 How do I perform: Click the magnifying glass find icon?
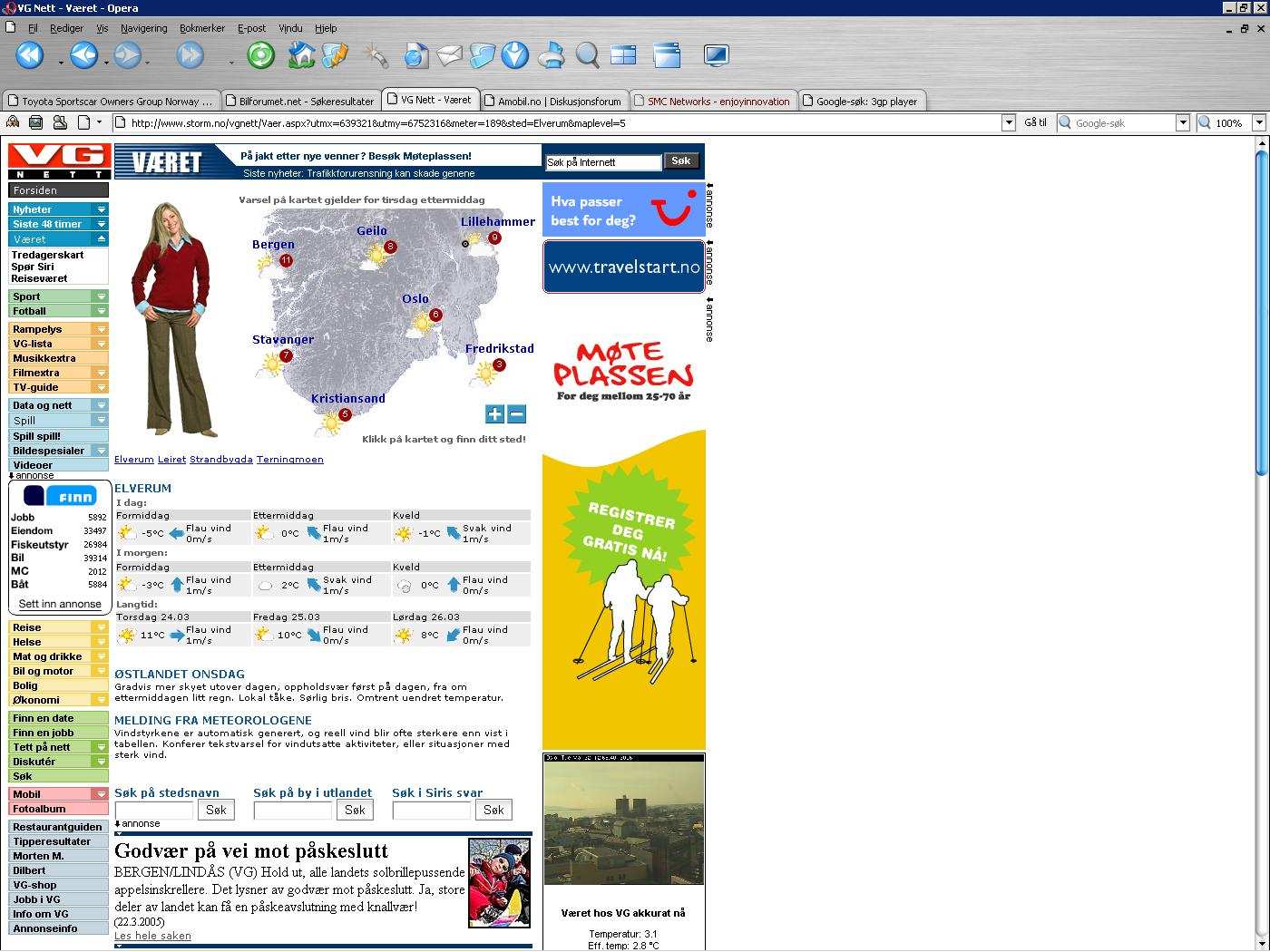pyautogui.click(x=588, y=56)
